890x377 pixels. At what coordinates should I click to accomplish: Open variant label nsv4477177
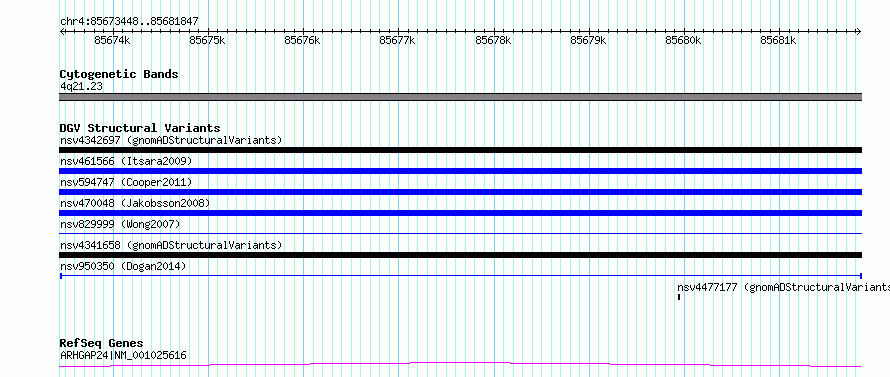click(x=783, y=287)
